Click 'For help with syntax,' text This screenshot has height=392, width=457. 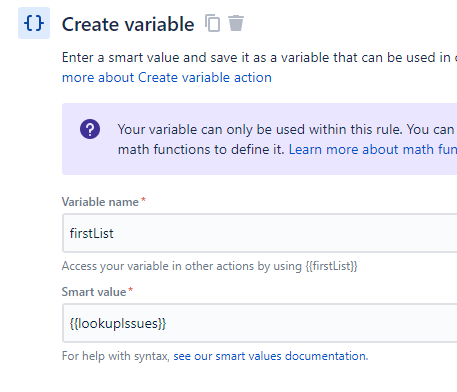[116, 356]
